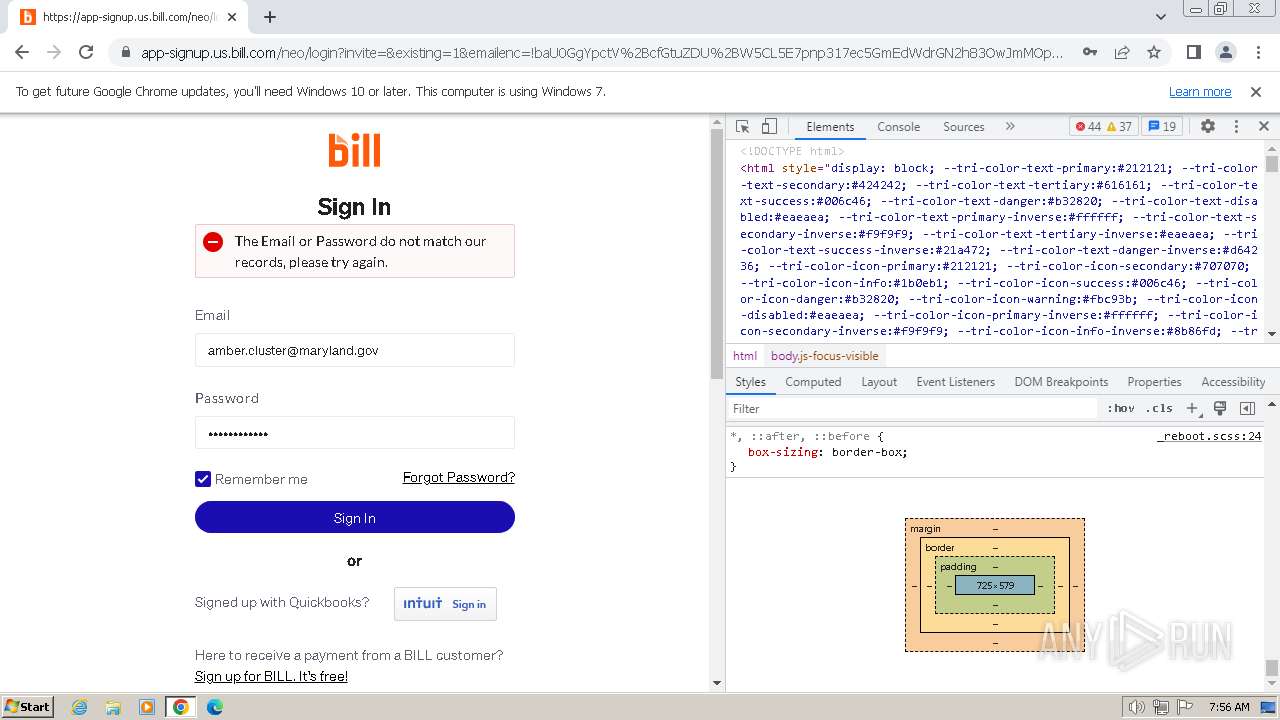This screenshot has height=720, width=1280.
Task: Switch to the Elements tab
Action: (830, 127)
